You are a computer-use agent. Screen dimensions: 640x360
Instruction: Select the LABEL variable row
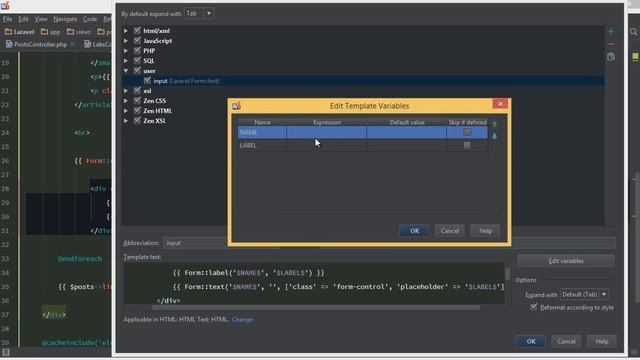point(362,145)
